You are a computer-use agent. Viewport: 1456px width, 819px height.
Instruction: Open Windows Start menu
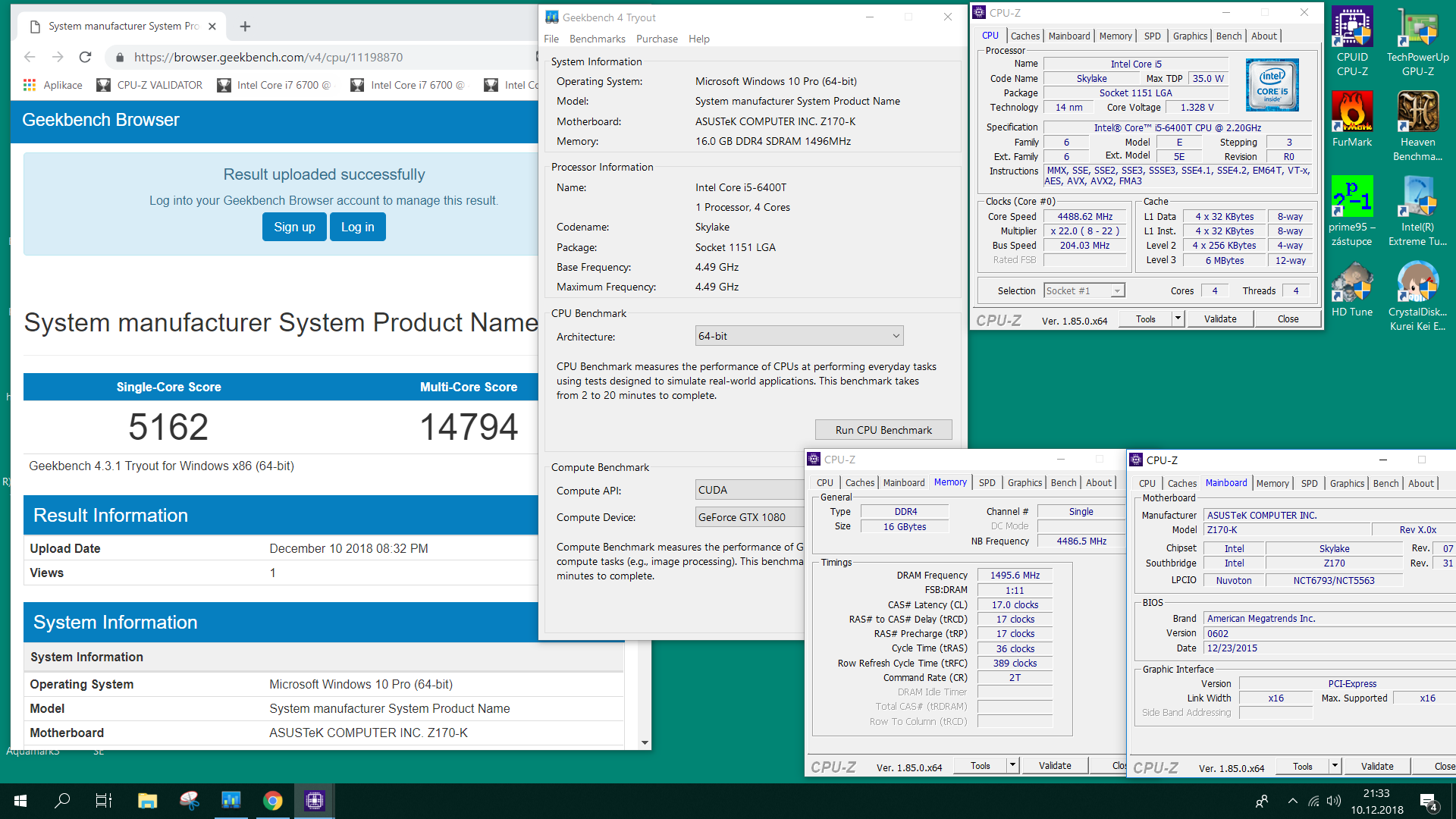(20, 800)
